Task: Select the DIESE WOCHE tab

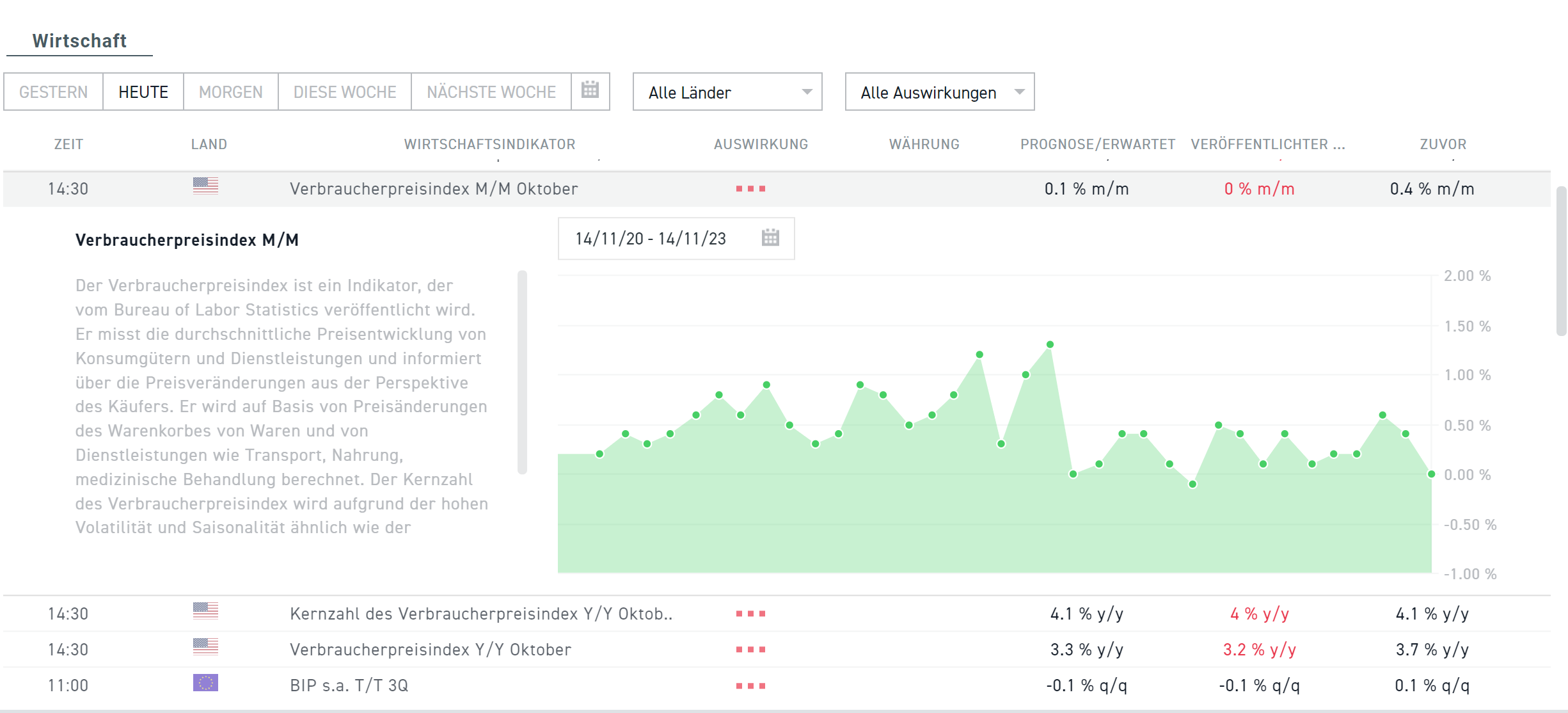Action: pyautogui.click(x=345, y=92)
